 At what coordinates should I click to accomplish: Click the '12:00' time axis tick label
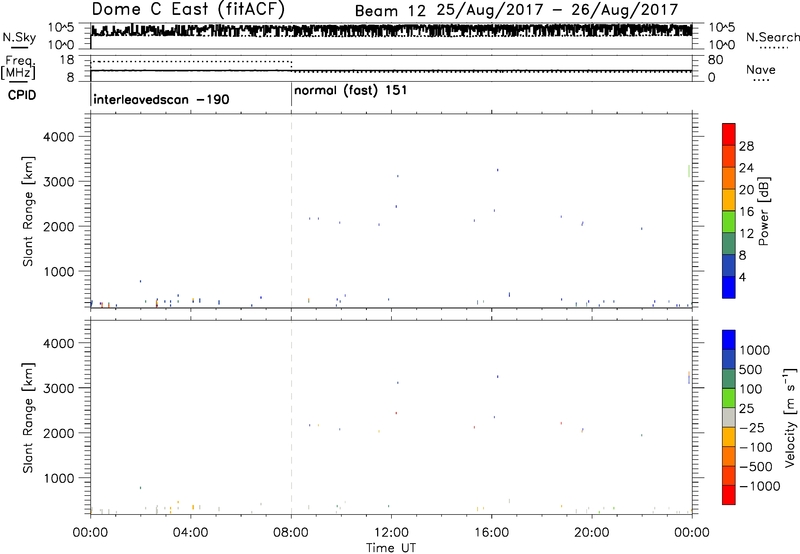point(391,533)
